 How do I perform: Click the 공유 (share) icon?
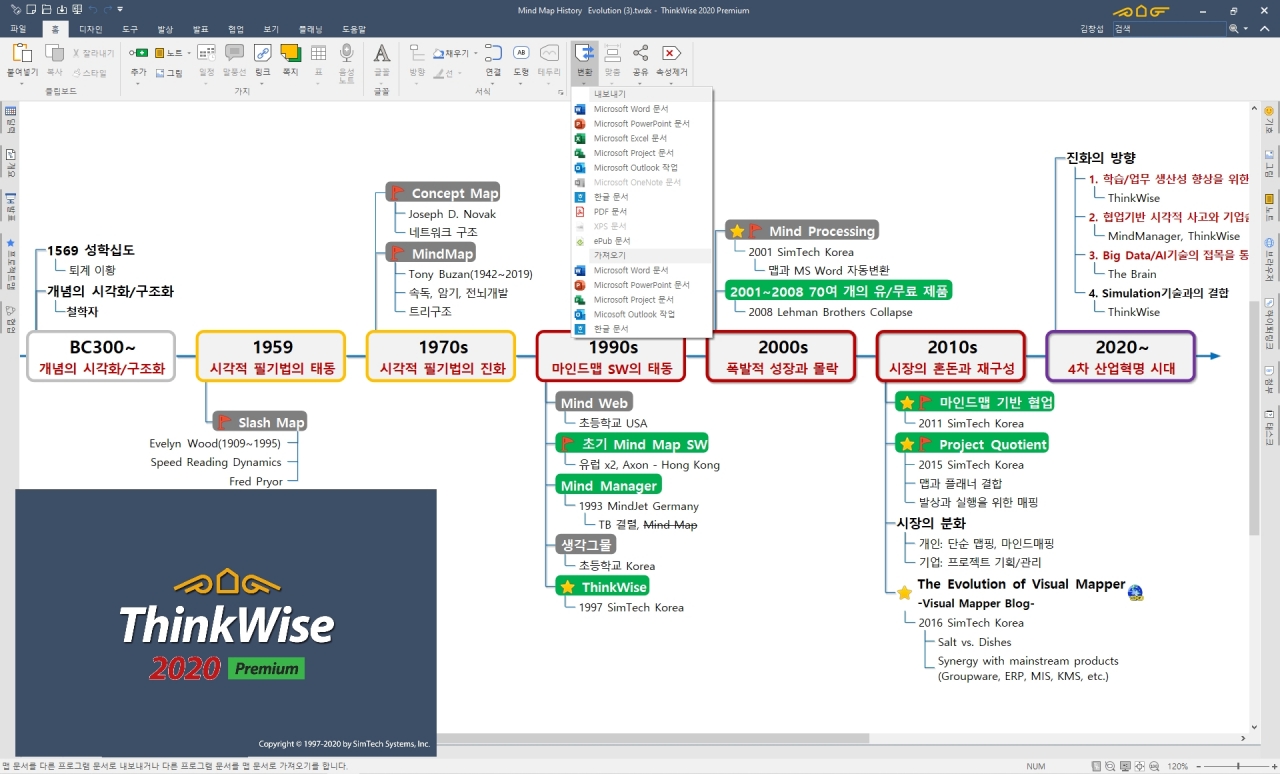point(640,54)
